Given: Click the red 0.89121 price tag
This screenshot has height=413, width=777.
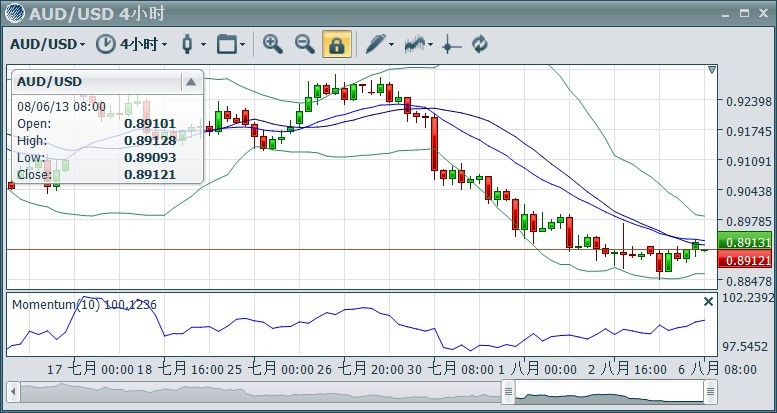Looking at the screenshot, I should [745, 260].
